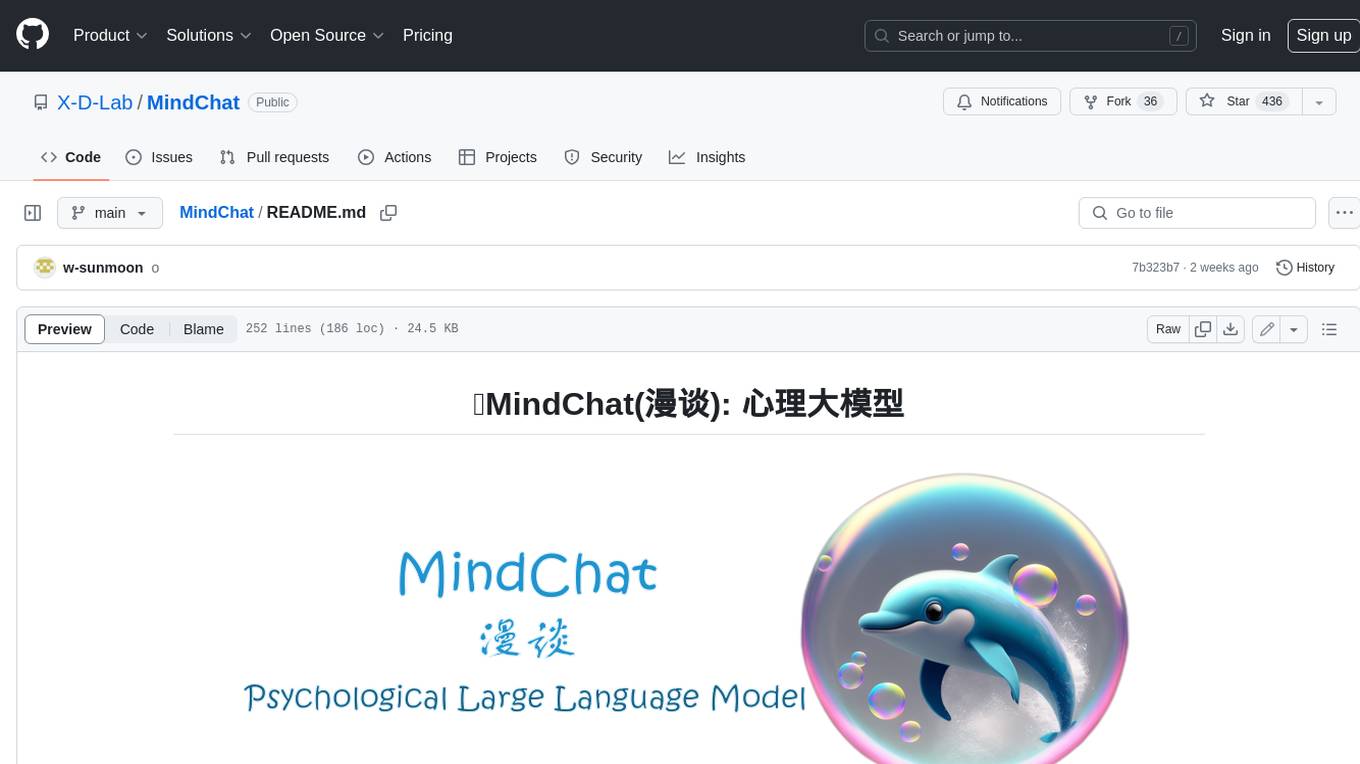Go to the MindChat root in breadcrumb

[216, 213]
